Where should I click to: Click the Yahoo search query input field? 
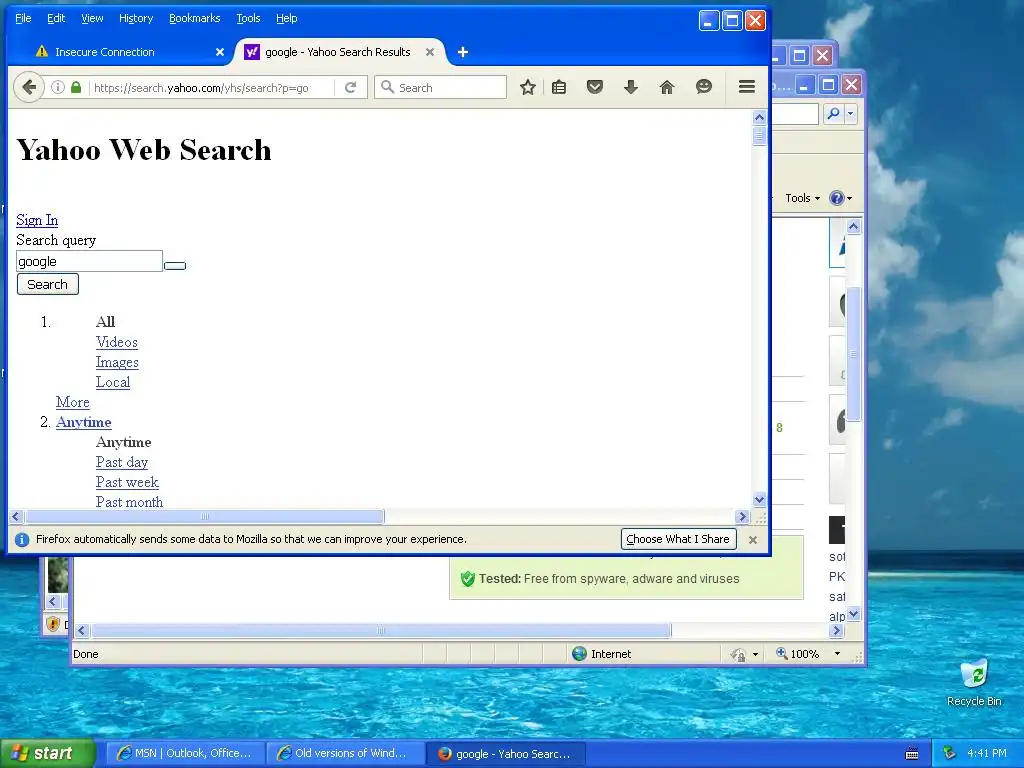pos(89,261)
